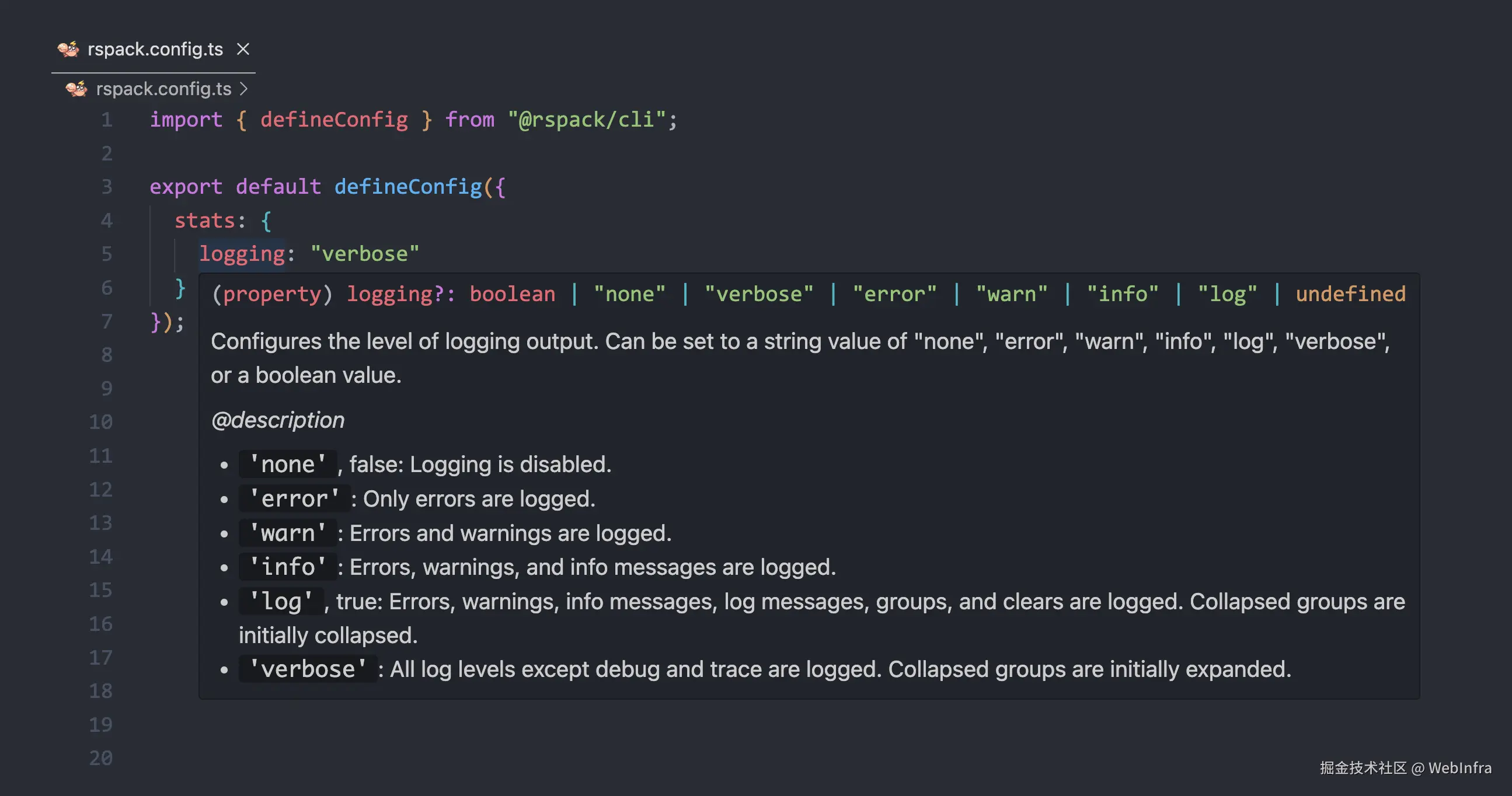Select the rspack.config.ts editor tab
Viewport: 1512px width, 796px height.
155,49
